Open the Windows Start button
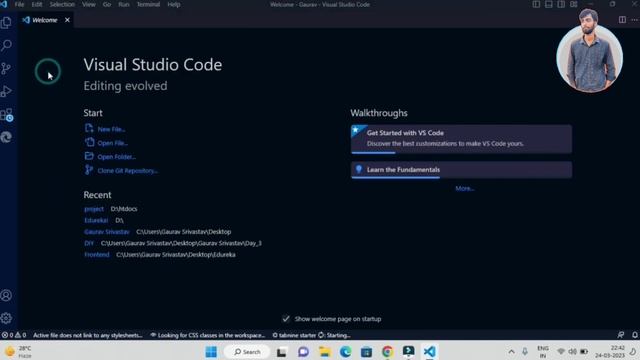Screen dimensions: 640x360 point(211,351)
